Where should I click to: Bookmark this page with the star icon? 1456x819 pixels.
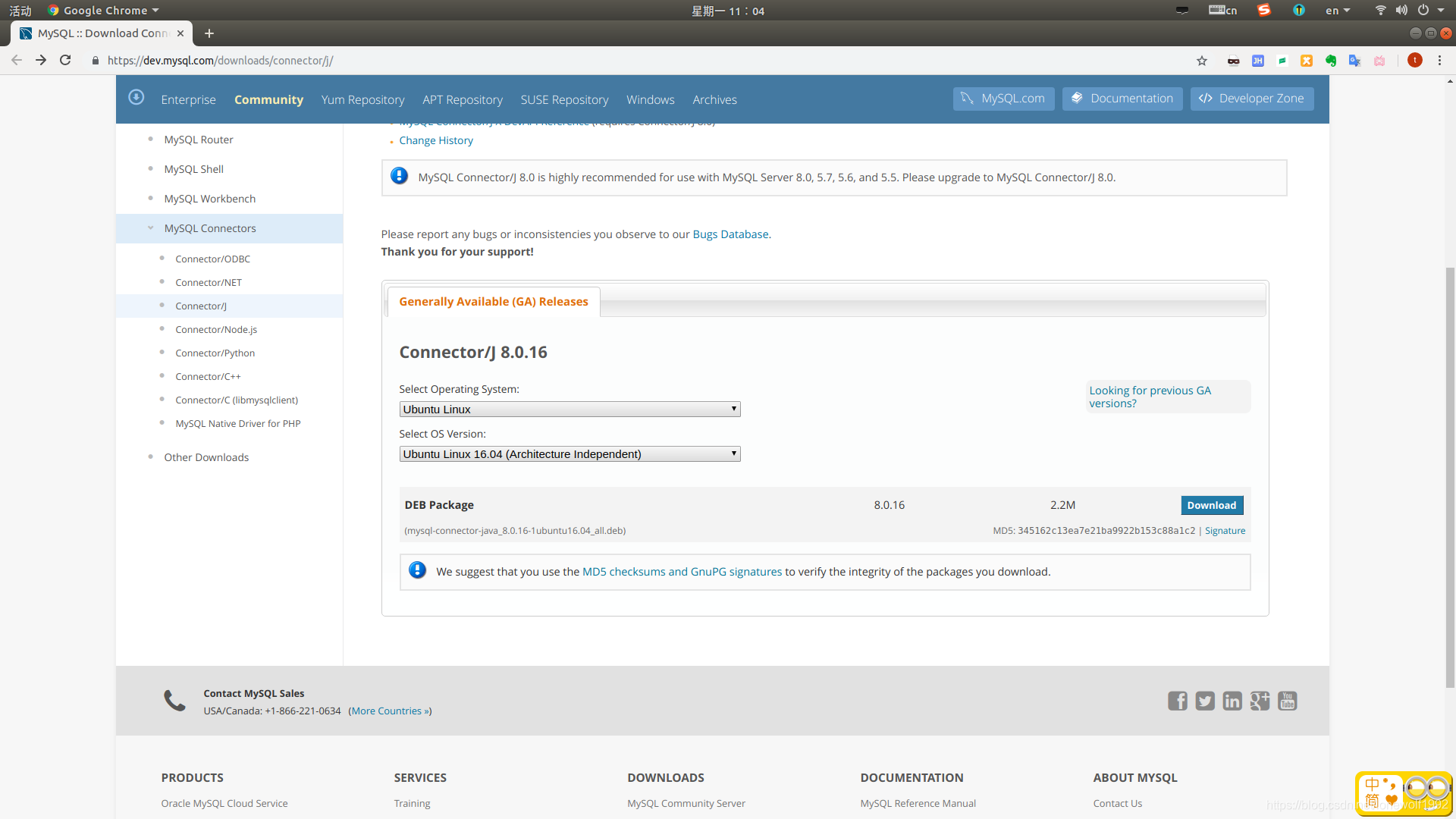point(1202,61)
